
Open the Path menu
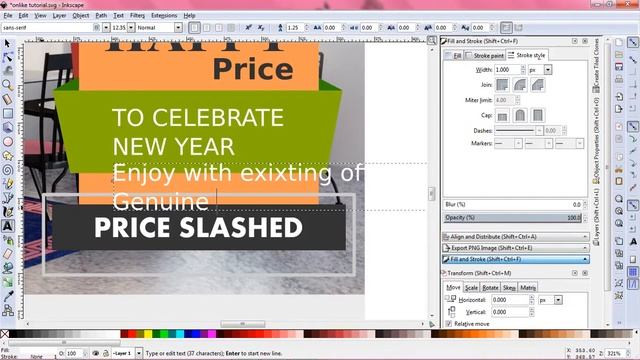tap(101, 15)
